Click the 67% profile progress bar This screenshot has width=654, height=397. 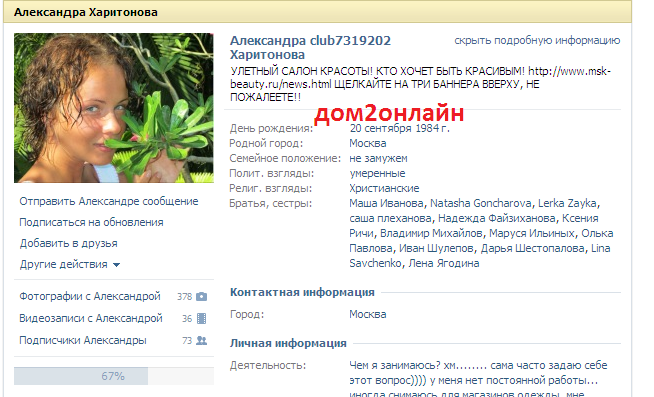coord(114,376)
